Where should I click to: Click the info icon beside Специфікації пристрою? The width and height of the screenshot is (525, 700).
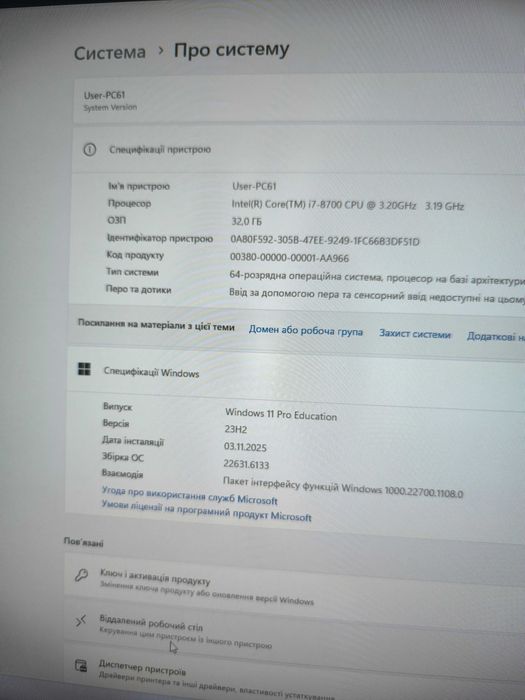(90, 150)
